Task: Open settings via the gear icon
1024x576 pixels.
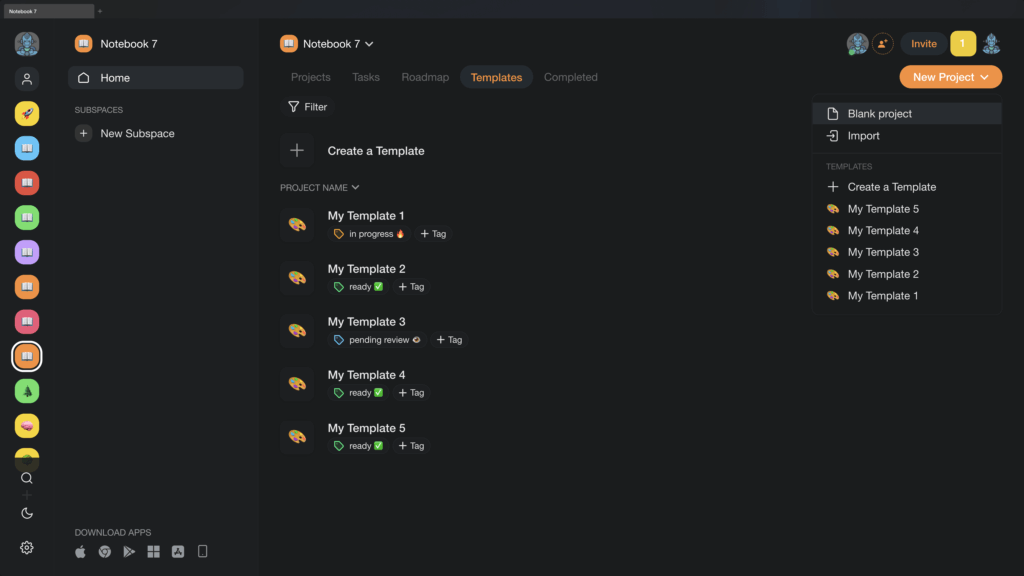Action: pyautogui.click(x=27, y=547)
